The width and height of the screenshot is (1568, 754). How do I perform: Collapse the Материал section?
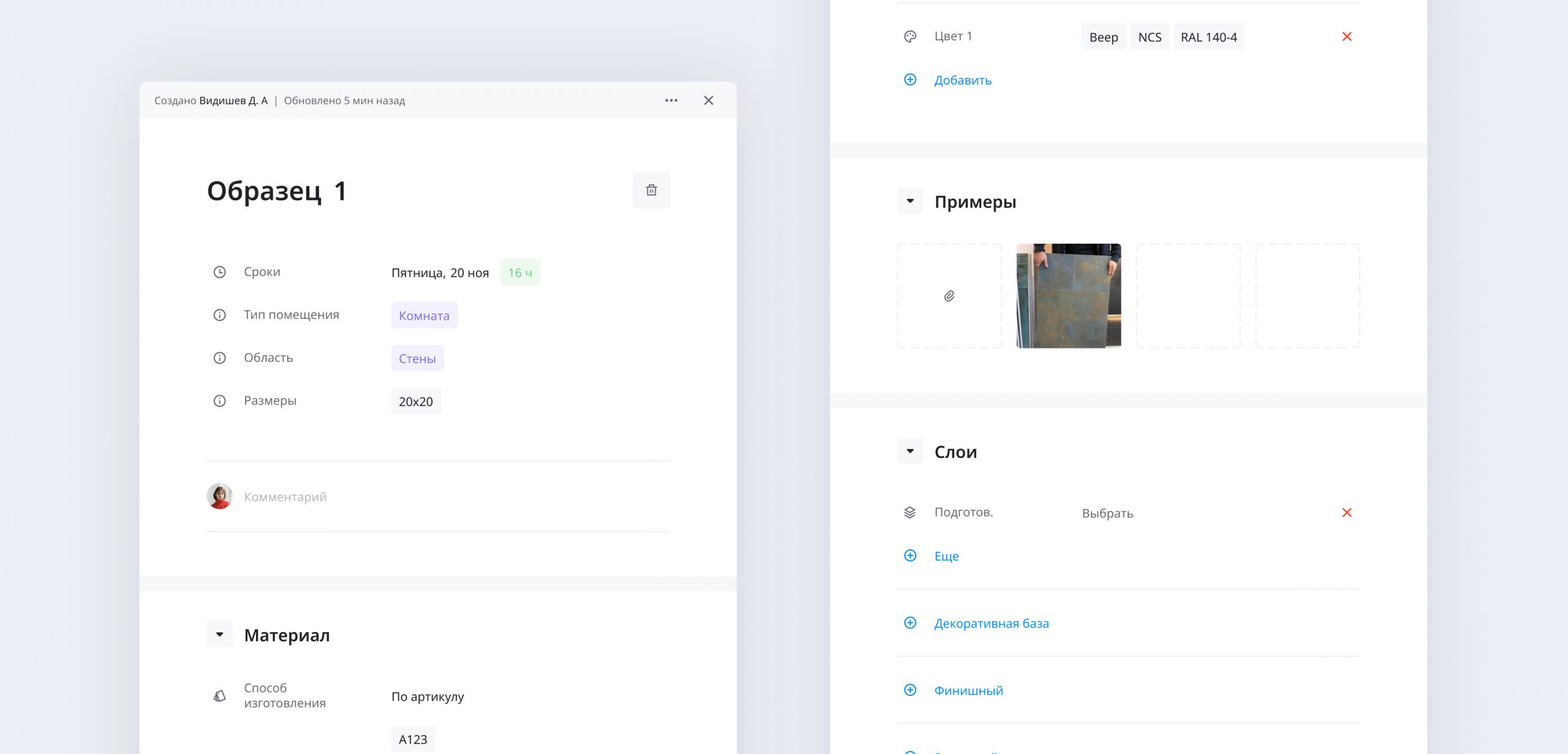[x=219, y=635]
